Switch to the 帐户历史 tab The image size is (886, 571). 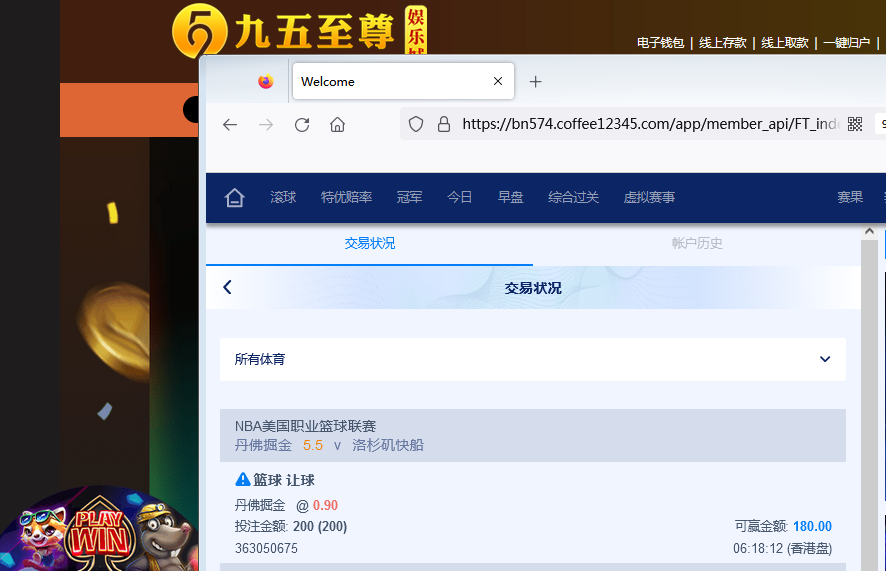coord(697,243)
